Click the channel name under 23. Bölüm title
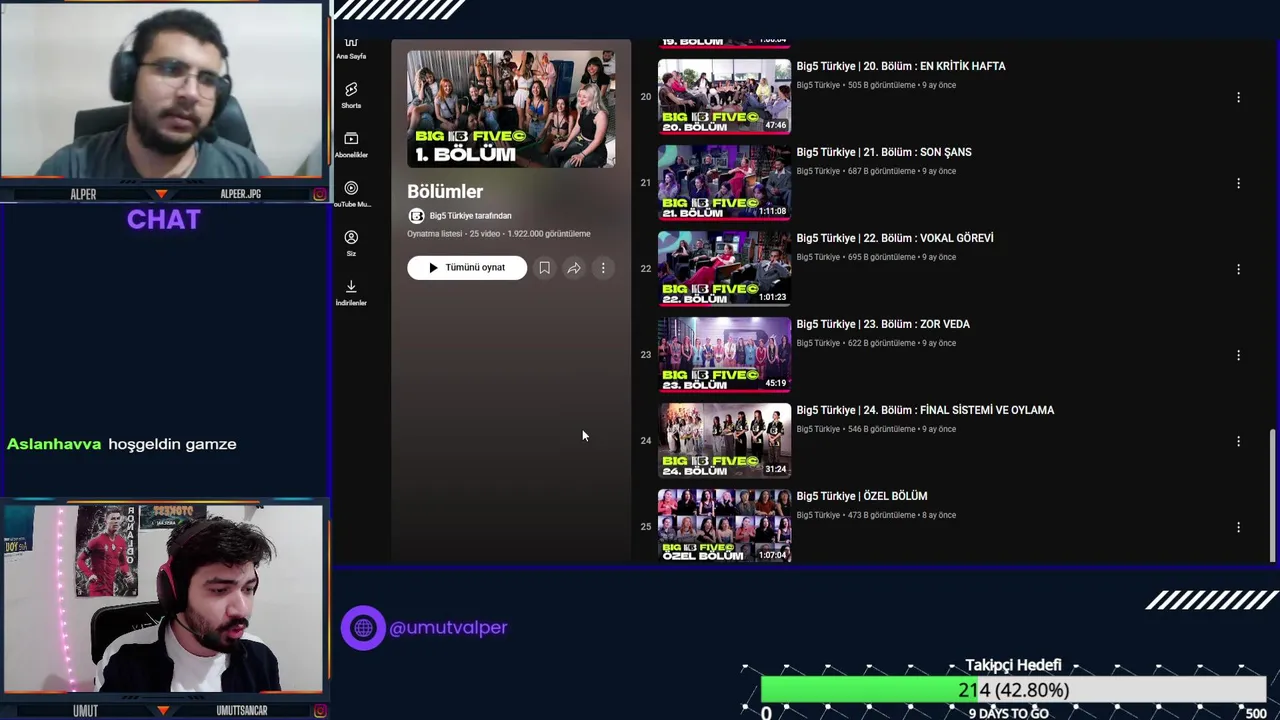 coord(818,343)
